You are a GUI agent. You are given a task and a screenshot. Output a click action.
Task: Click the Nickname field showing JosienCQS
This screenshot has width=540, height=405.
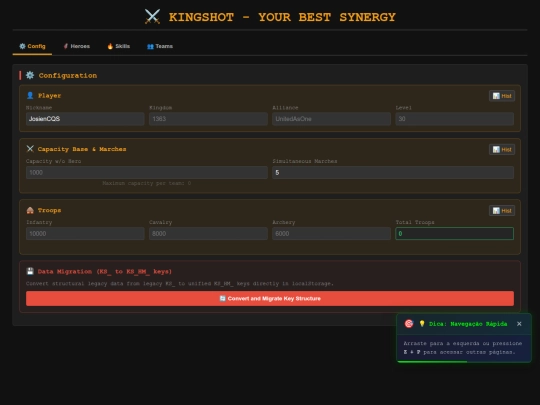[x=85, y=119]
